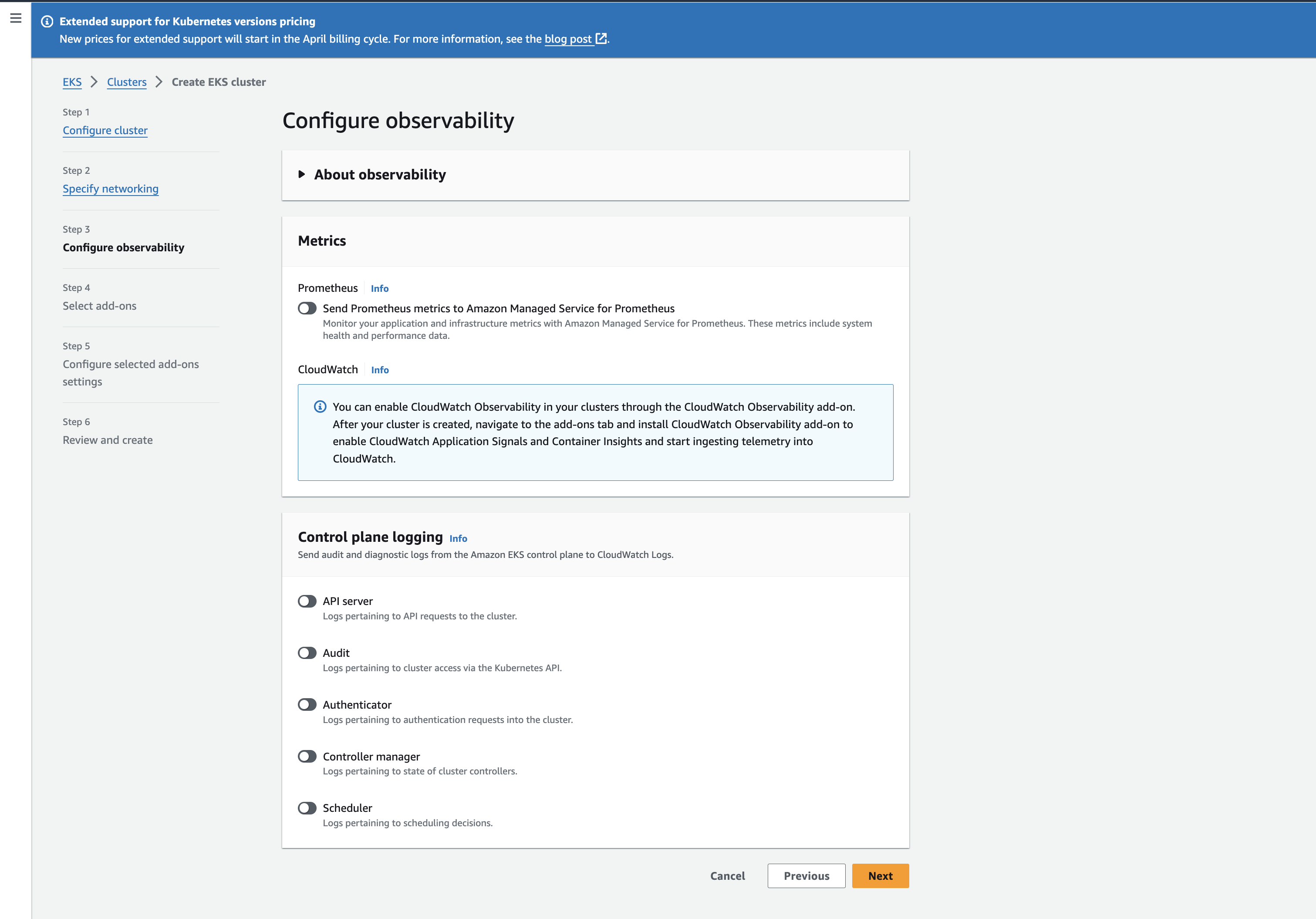
Task: Navigate to Clusters via breadcrumb
Action: pos(127,82)
